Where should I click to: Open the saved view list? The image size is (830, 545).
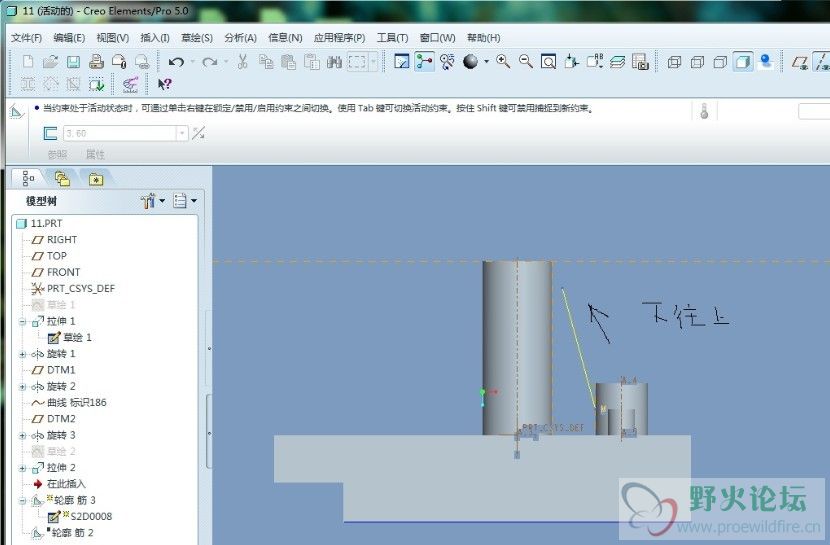(x=594, y=62)
